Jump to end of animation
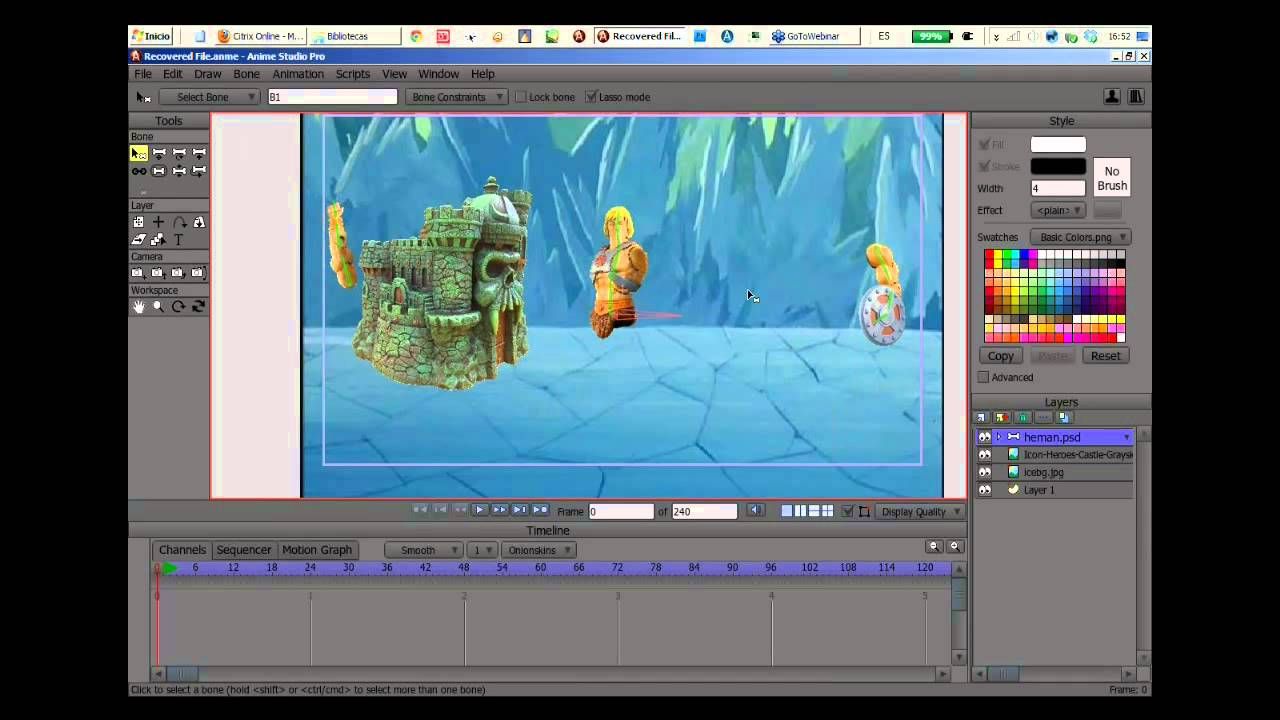1280x720 pixels. click(539, 511)
